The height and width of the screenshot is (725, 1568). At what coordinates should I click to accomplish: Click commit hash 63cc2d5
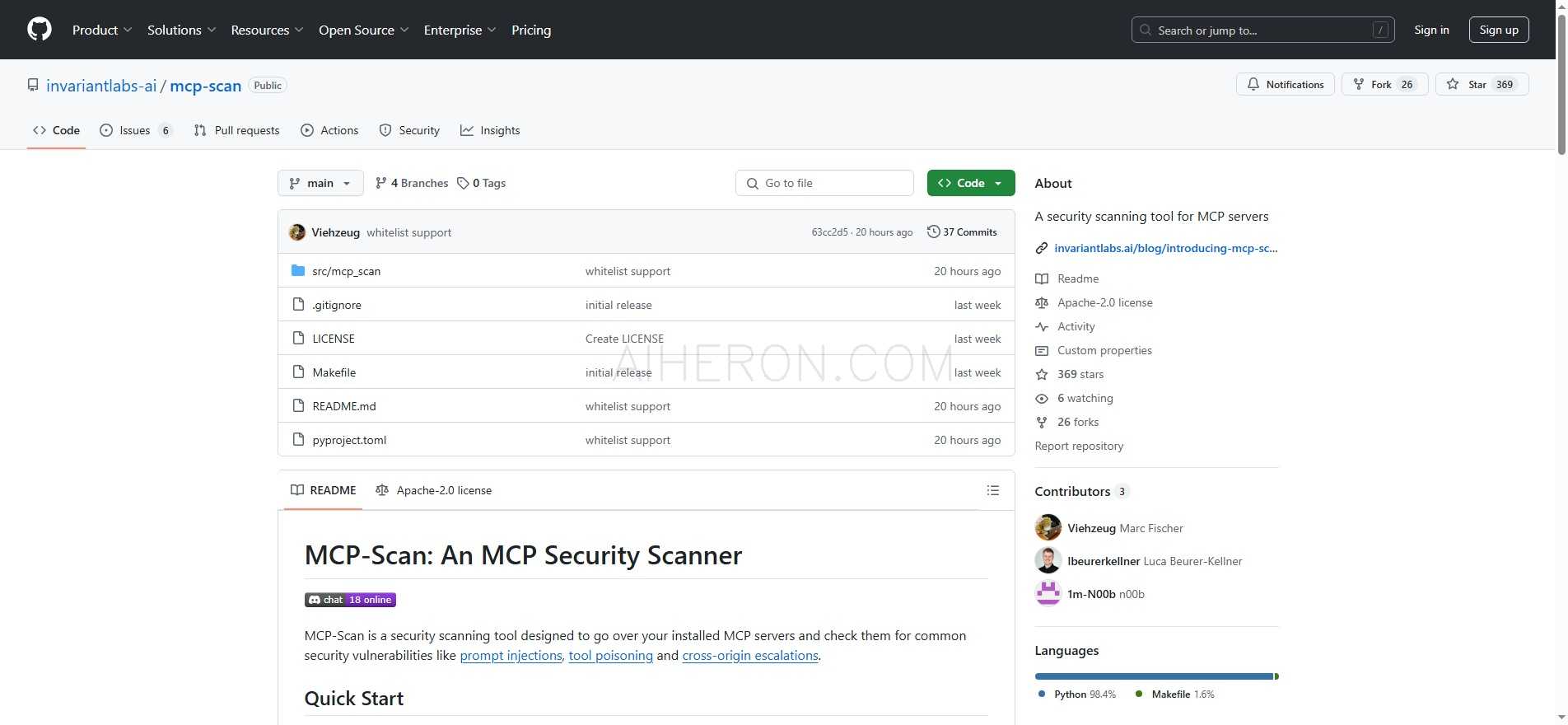(x=829, y=232)
